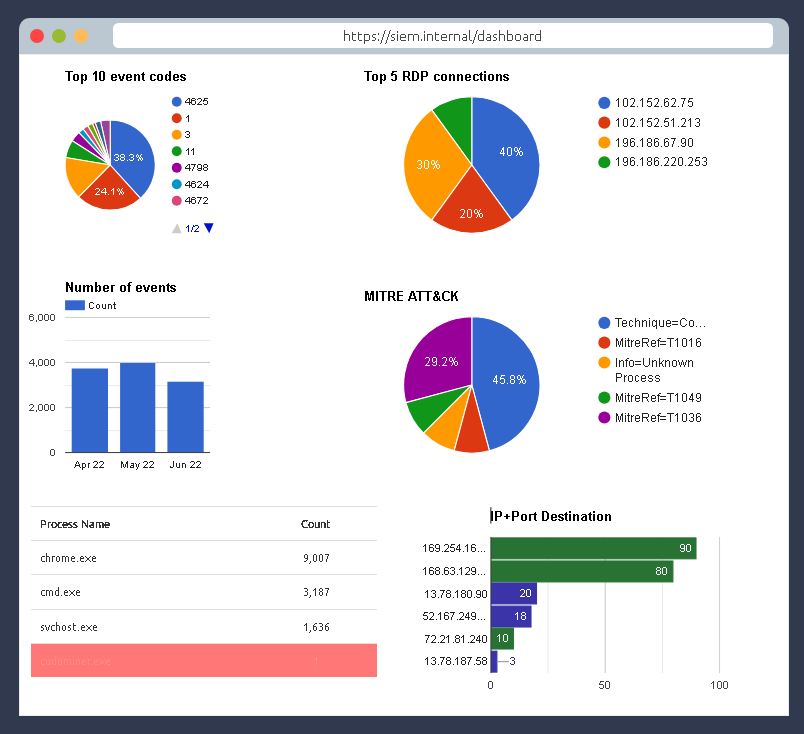Click the legend next-page down arrow
The height and width of the screenshot is (734, 804).
(209, 228)
